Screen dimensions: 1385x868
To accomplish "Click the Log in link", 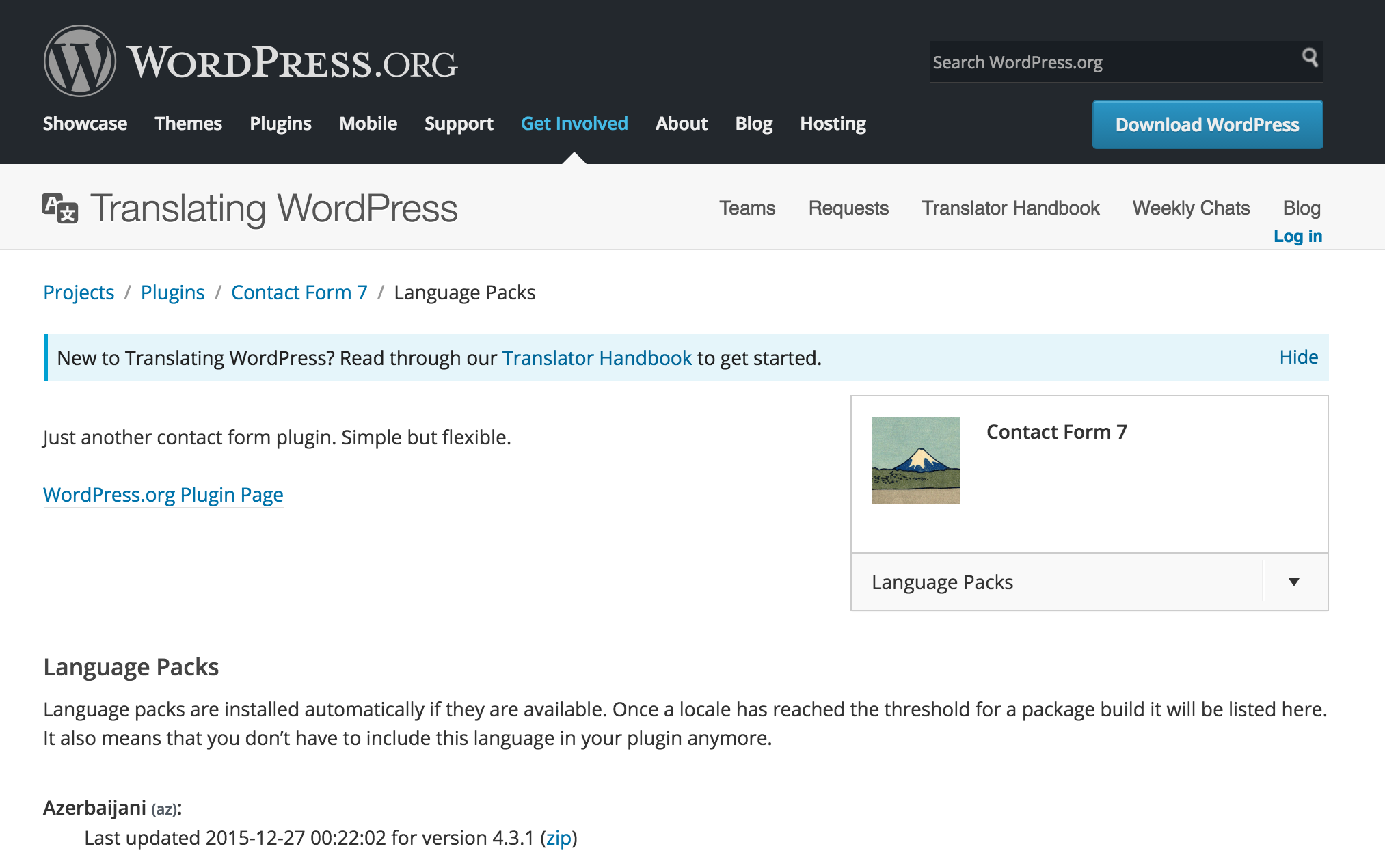I will coord(1297,236).
